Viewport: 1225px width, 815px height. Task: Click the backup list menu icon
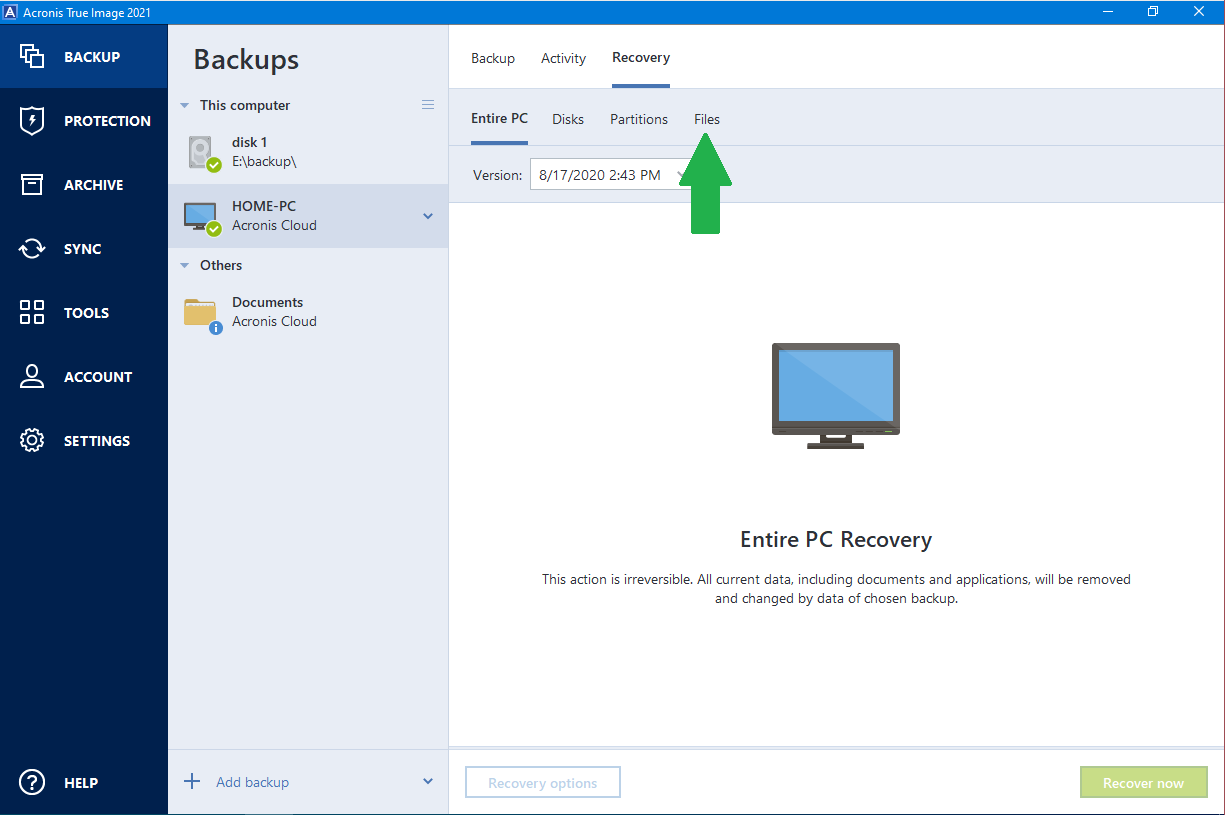(x=428, y=105)
